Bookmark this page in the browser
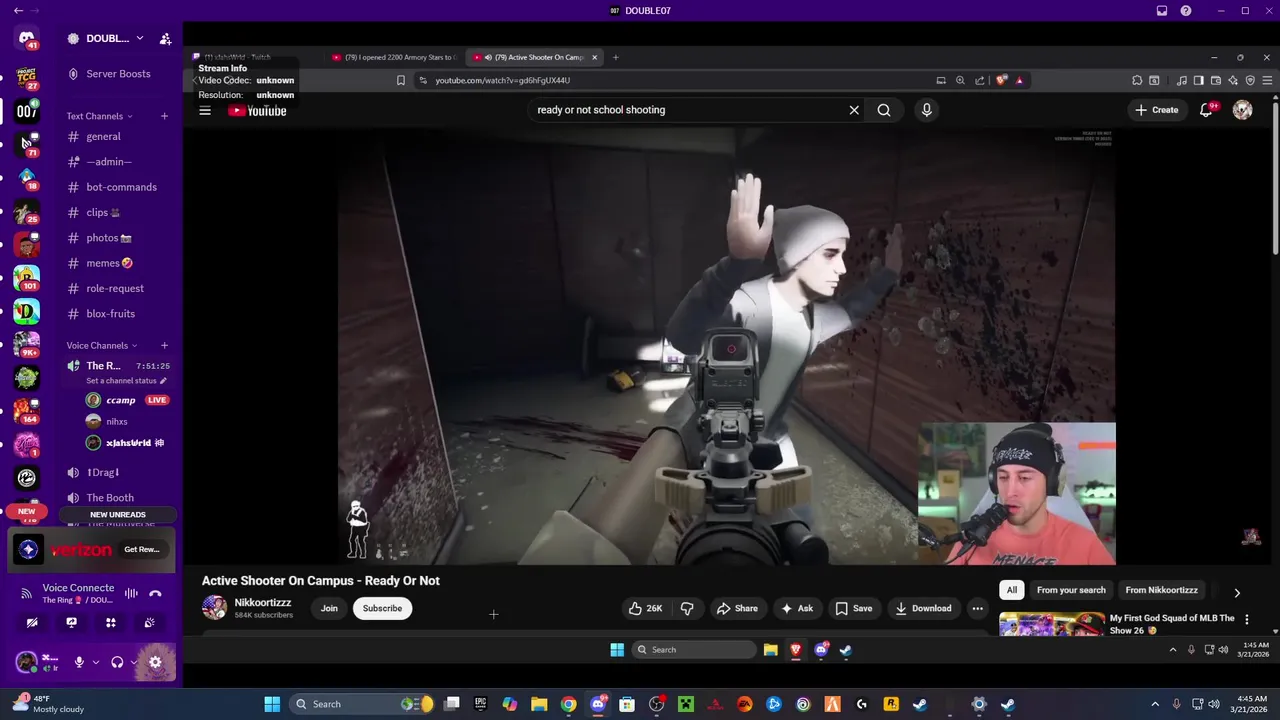This screenshot has width=1280, height=720. [x=401, y=80]
